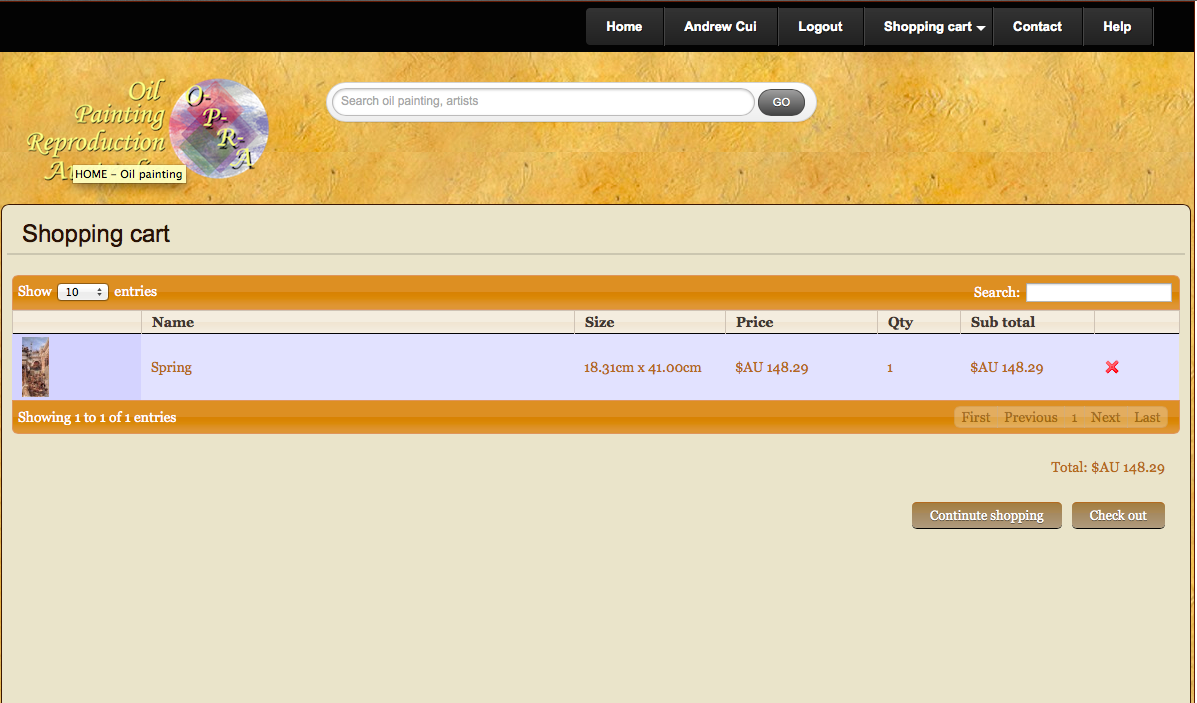This screenshot has width=1197, height=703.
Task: Jump to Last page in pagination
Action: 1147,417
